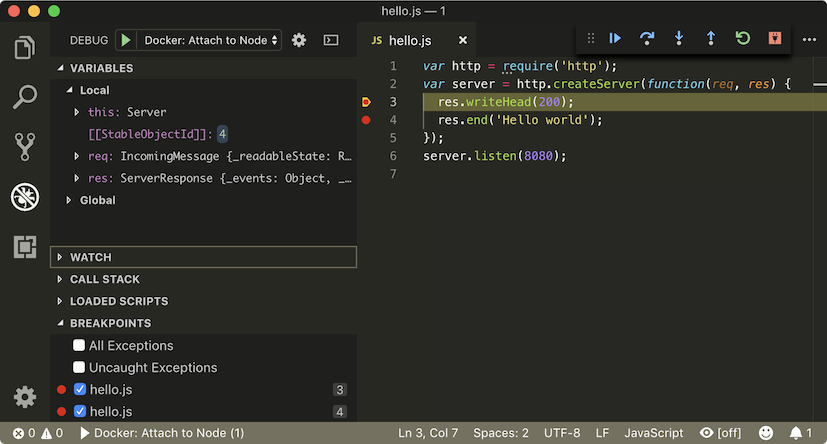This screenshot has width=827, height=444.
Task: Go to line via Ln 3, Col 7
Action: [428, 433]
